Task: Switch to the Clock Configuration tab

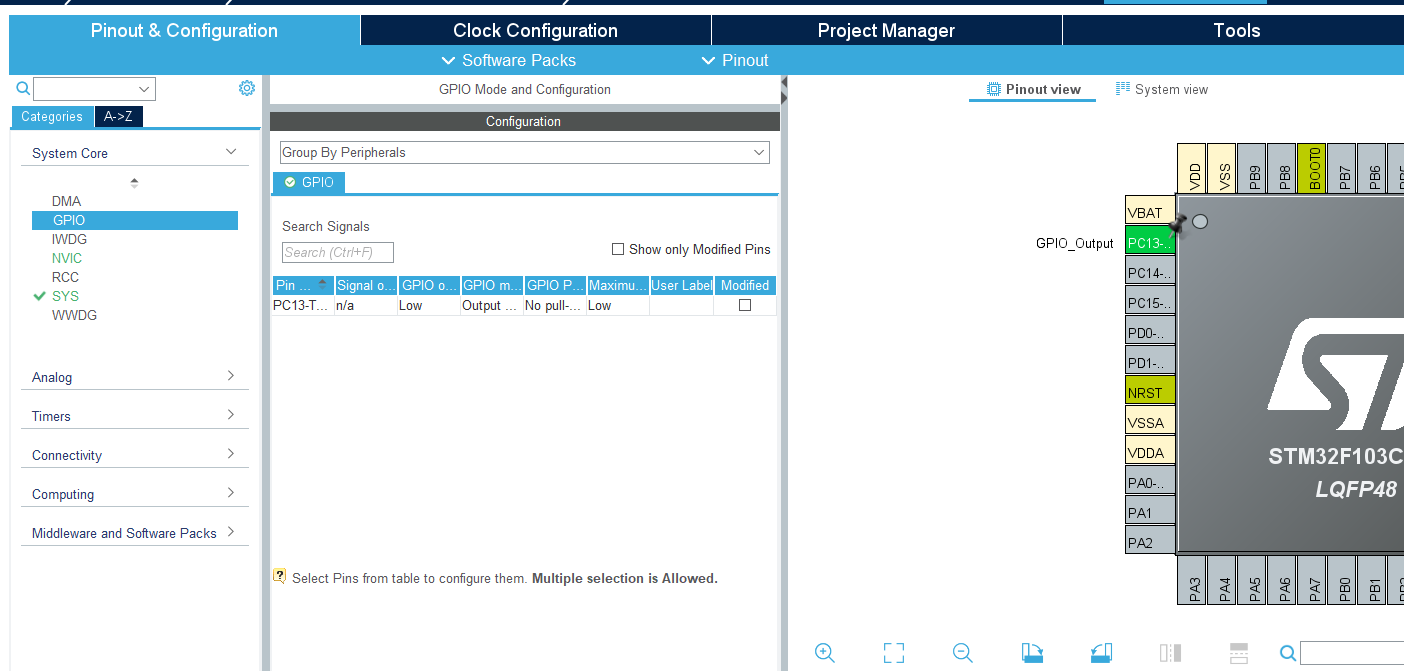Action: point(535,30)
